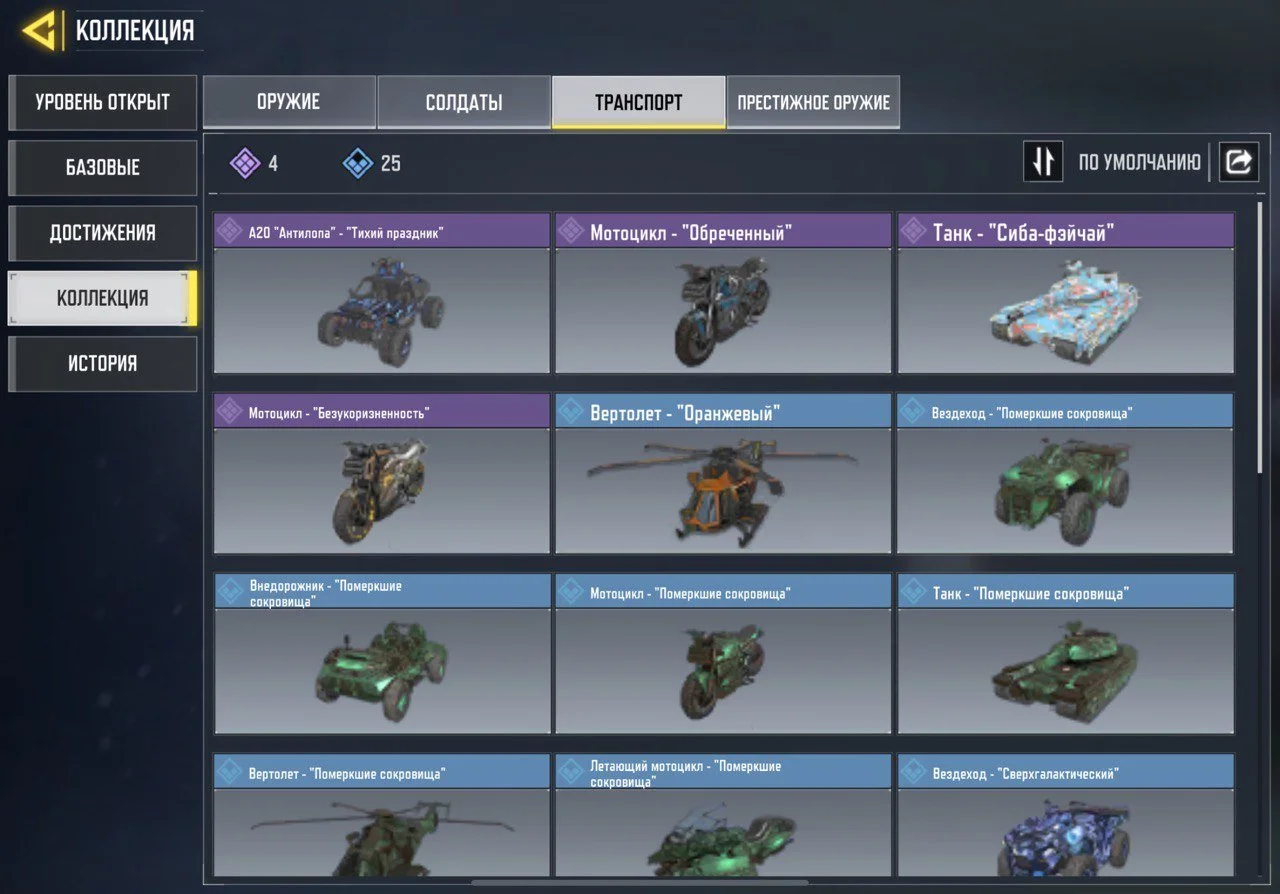The height and width of the screenshot is (894, 1280).
Task: Open the История section
Action: click(102, 364)
